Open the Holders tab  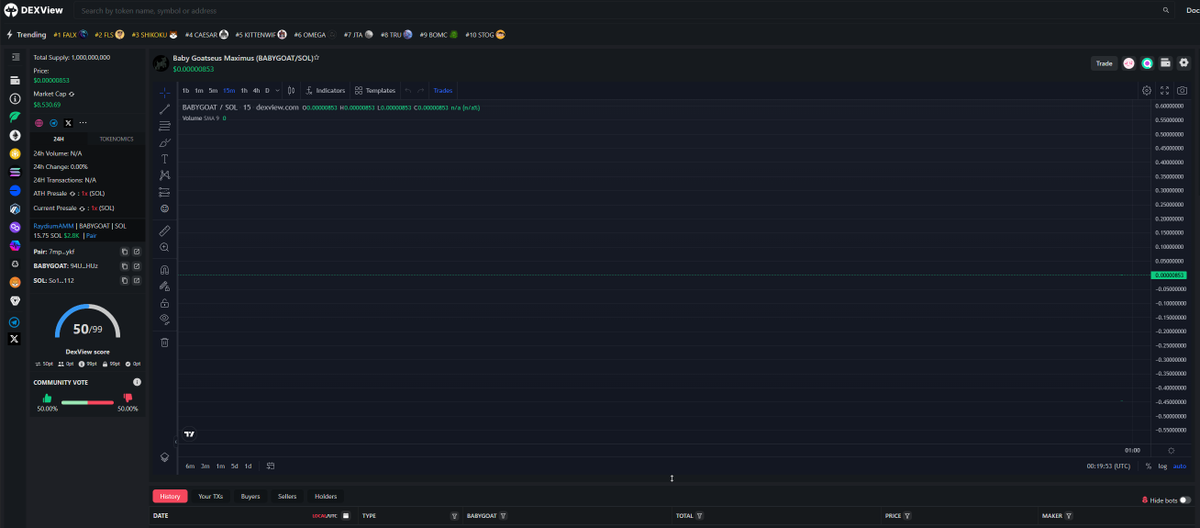pos(326,496)
